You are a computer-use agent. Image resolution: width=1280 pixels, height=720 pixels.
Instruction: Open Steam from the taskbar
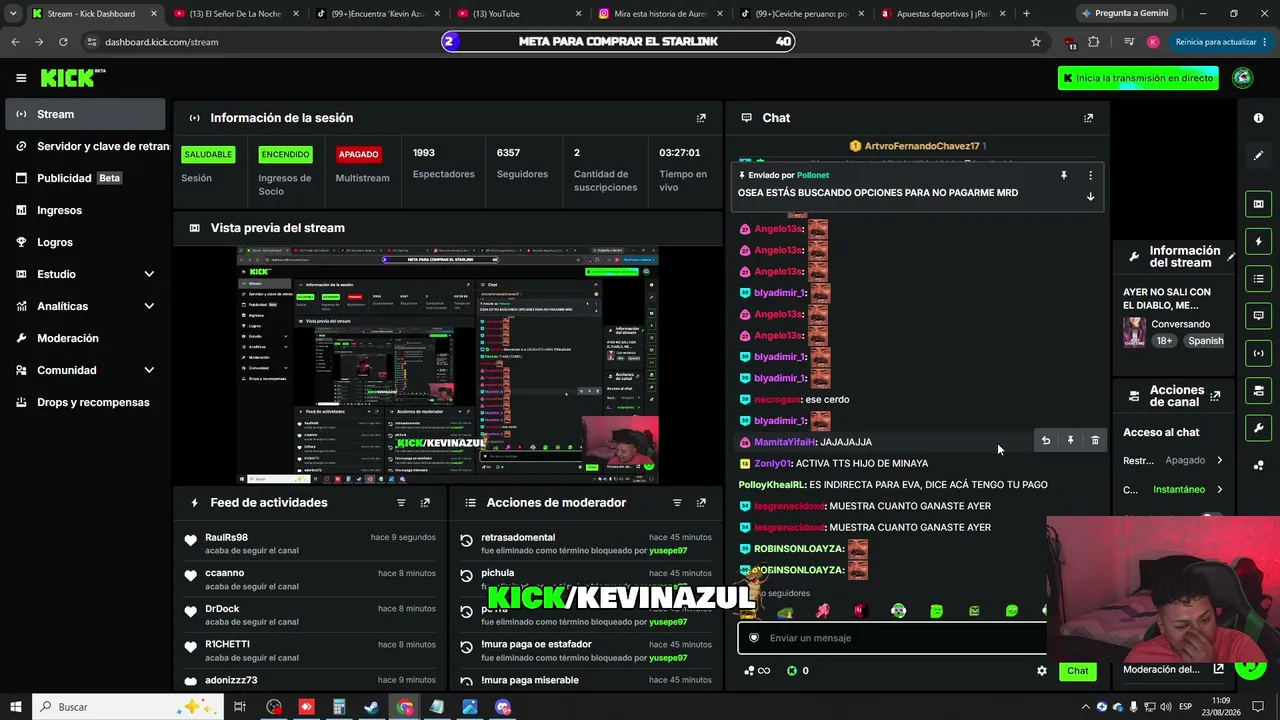click(x=371, y=707)
